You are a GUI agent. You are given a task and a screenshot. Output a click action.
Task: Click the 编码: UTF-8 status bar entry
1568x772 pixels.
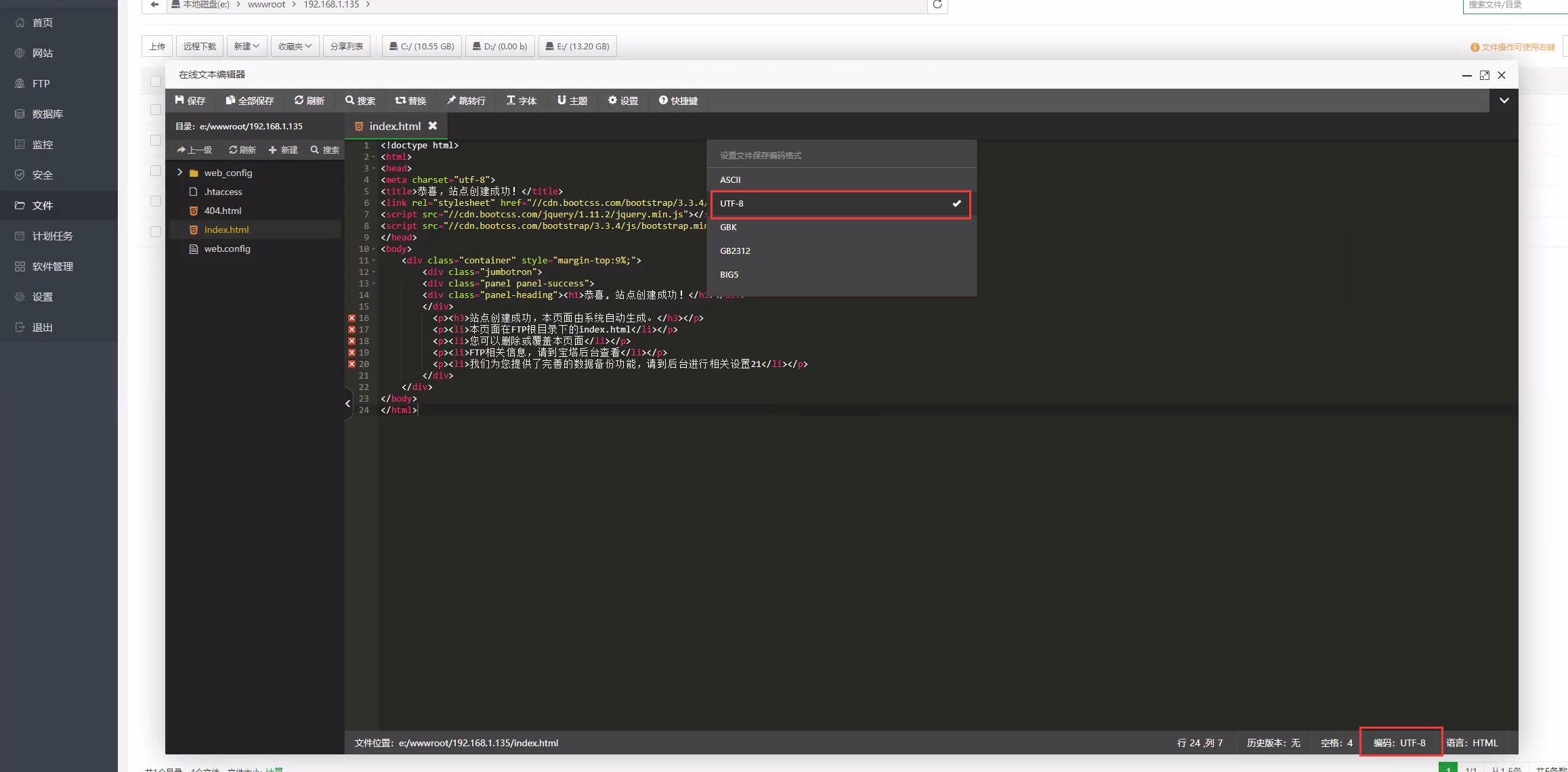coord(1399,743)
